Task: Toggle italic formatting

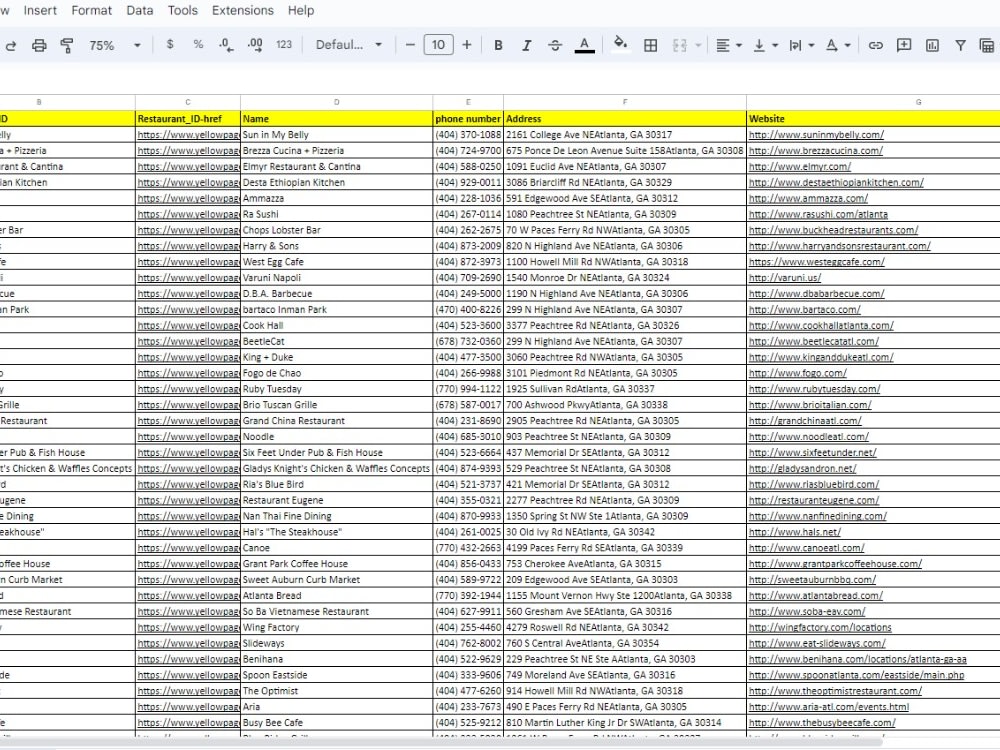Action: pos(526,45)
